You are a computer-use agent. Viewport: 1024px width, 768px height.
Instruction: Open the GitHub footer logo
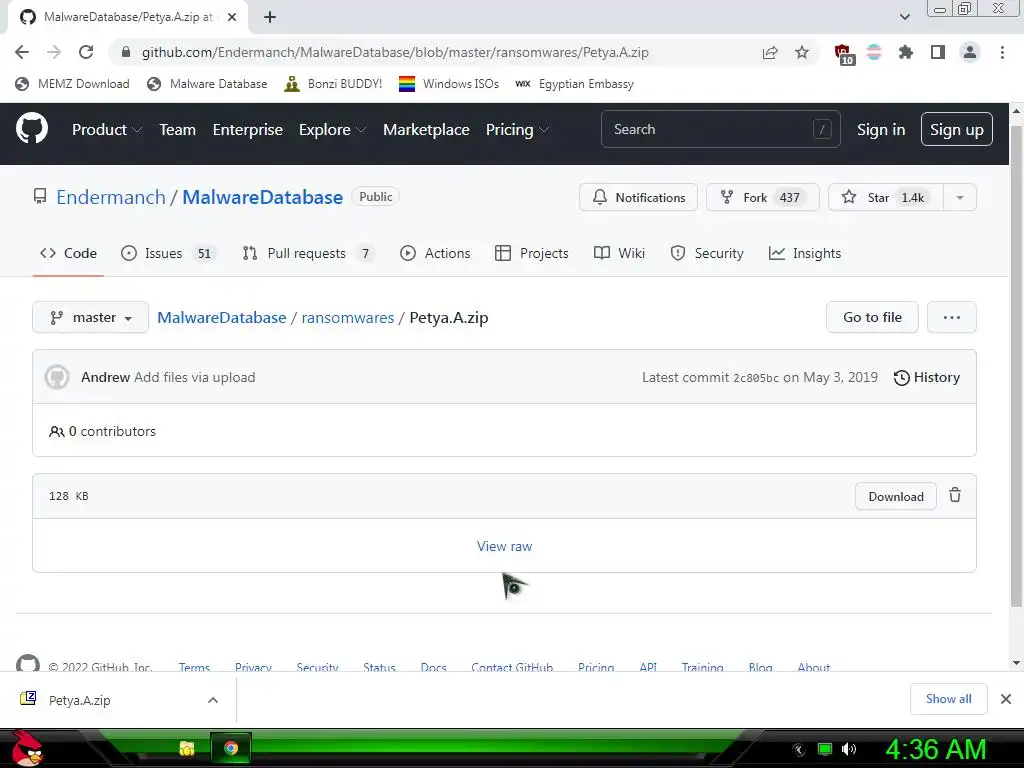tap(28, 664)
